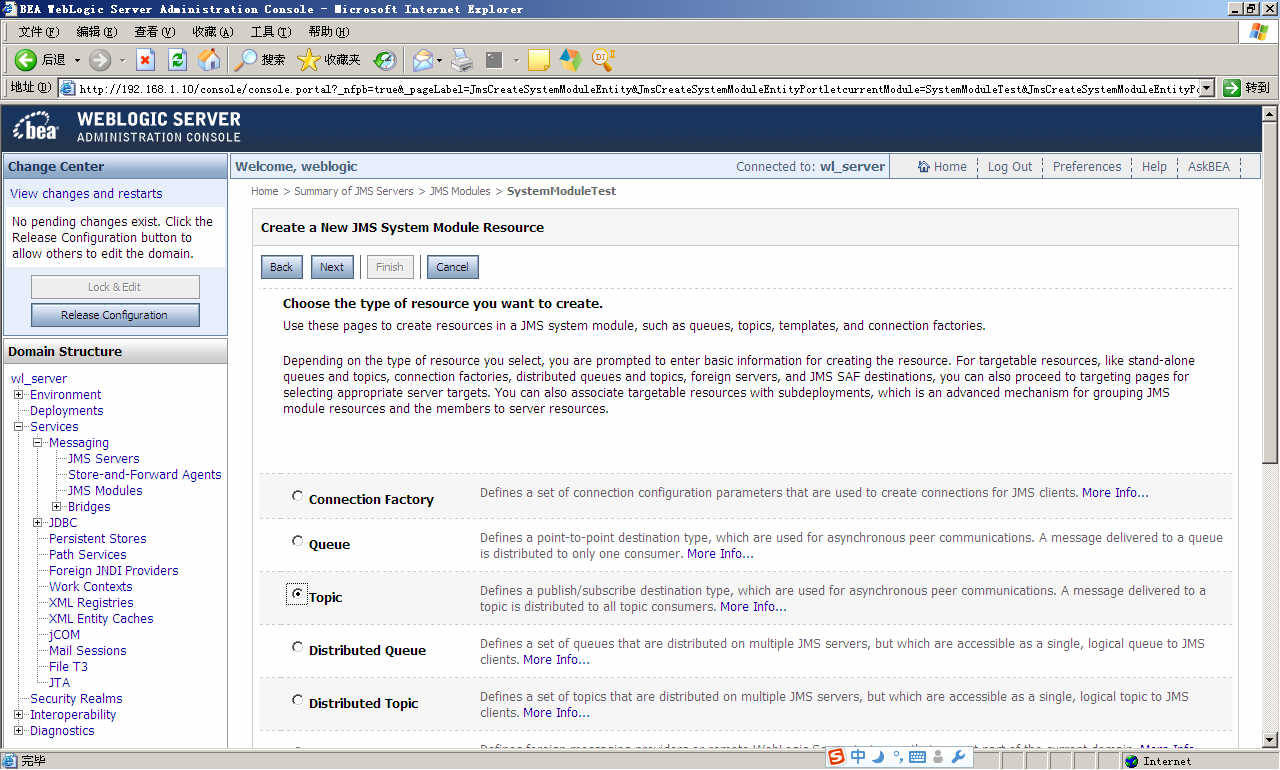The height and width of the screenshot is (770, 1280).
Task: Click the Forward arrow in the IE toolbar
Action: [x=100, y=60]
